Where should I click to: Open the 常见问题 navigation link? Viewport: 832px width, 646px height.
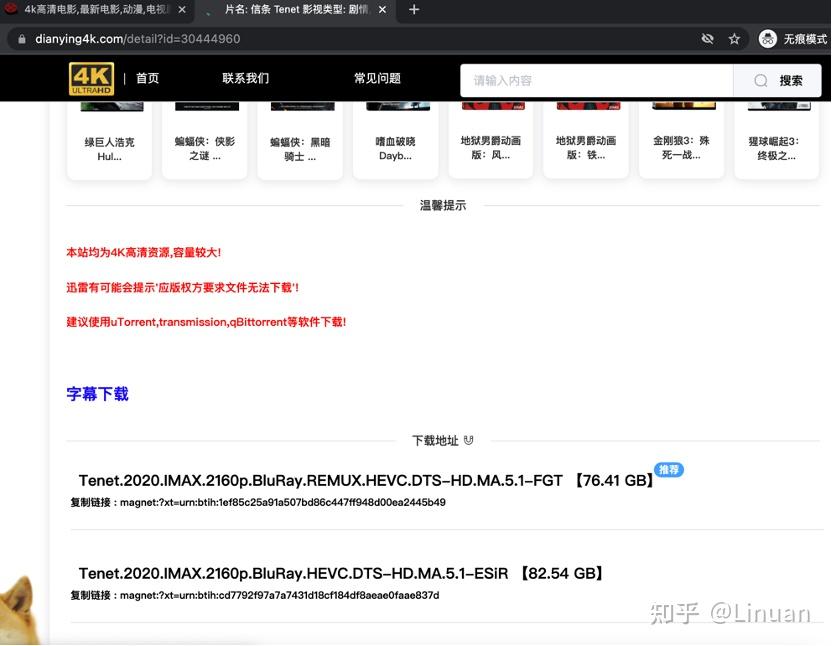(x=377, y=79)
